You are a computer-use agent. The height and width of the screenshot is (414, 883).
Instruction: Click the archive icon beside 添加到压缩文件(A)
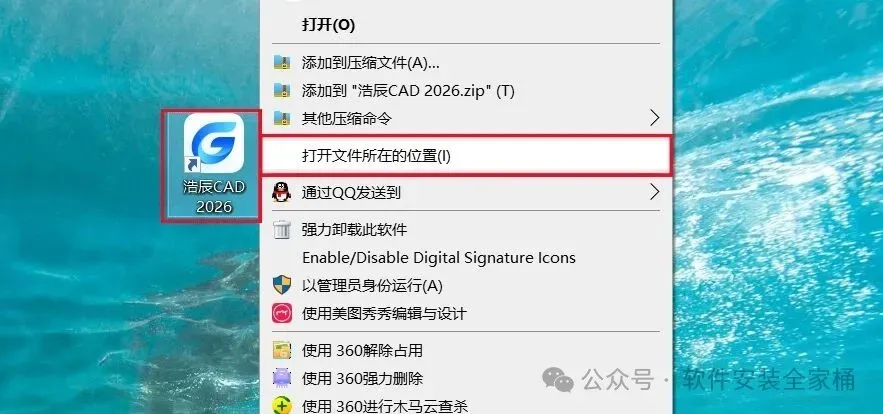pos(282,62)
